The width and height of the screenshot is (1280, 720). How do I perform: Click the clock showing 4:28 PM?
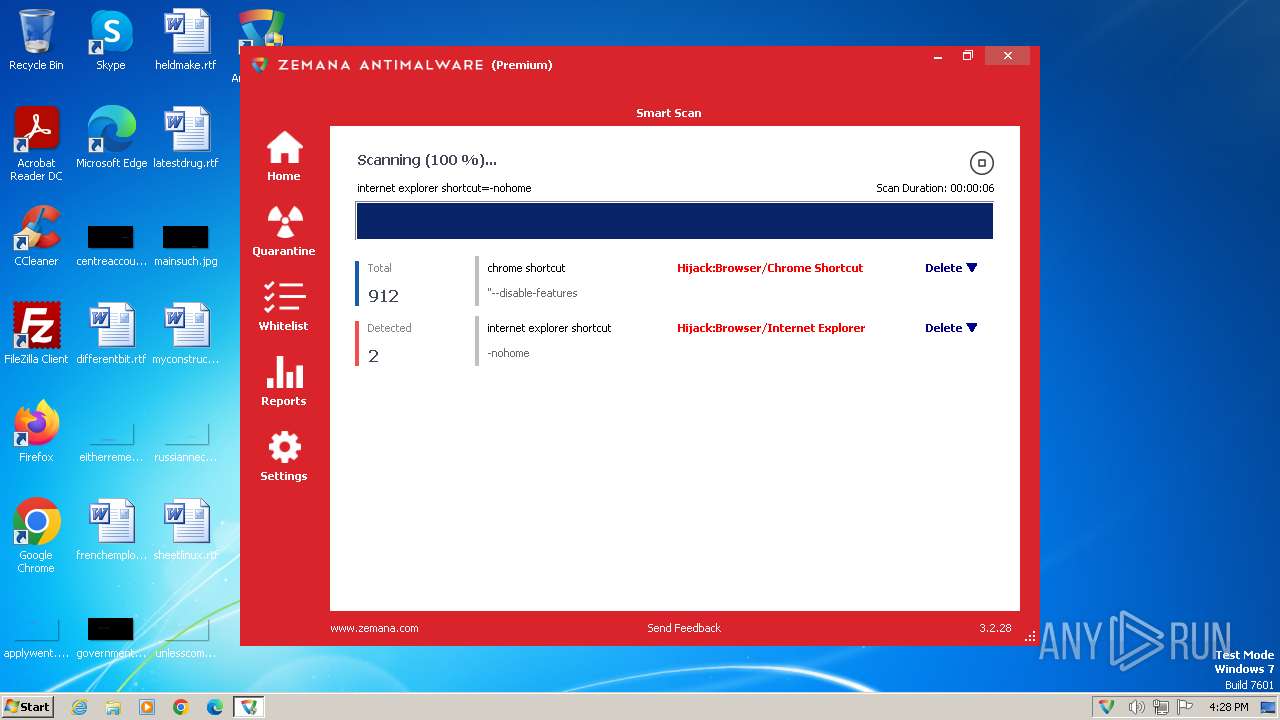click(1228, 707)
